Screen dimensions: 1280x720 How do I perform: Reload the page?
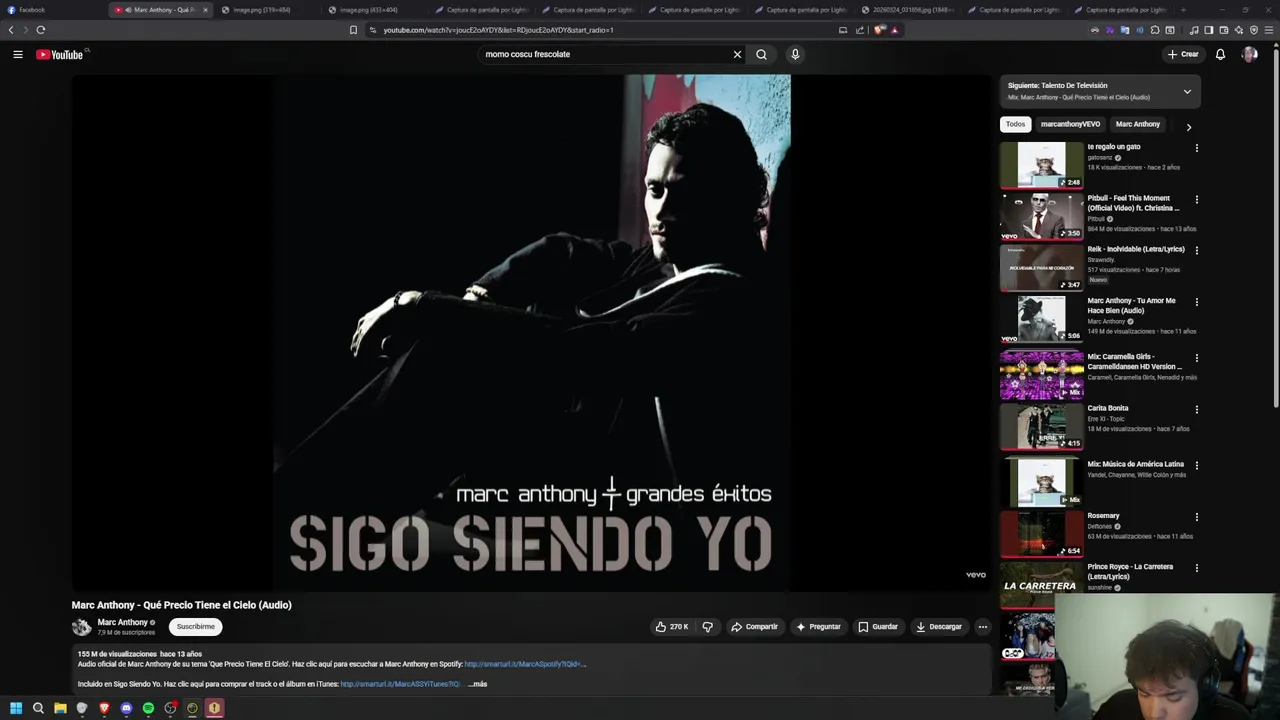(40, 30)
